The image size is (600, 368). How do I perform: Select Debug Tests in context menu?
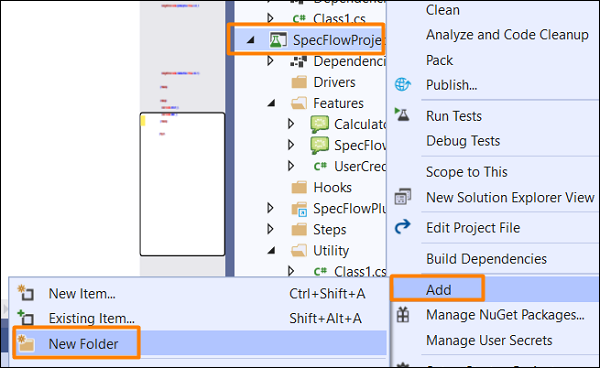click(x=463, y=141)
